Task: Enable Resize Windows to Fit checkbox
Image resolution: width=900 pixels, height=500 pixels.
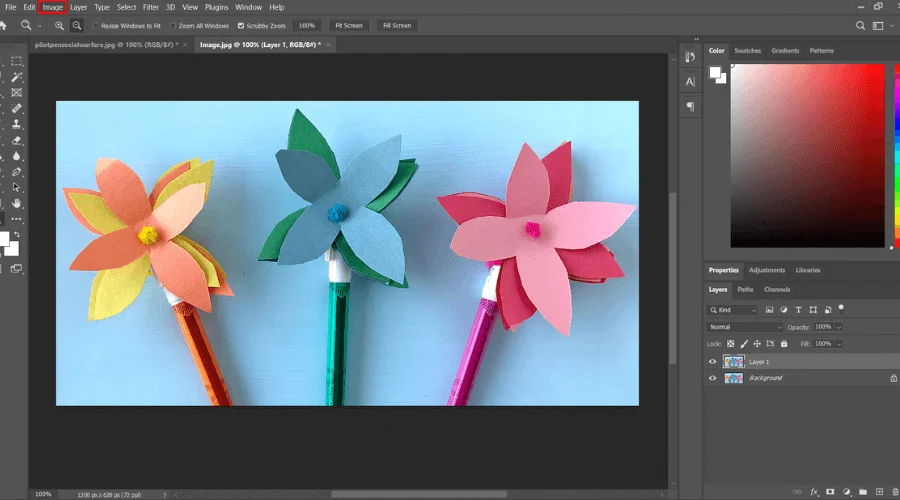Action: click(96, 26)
